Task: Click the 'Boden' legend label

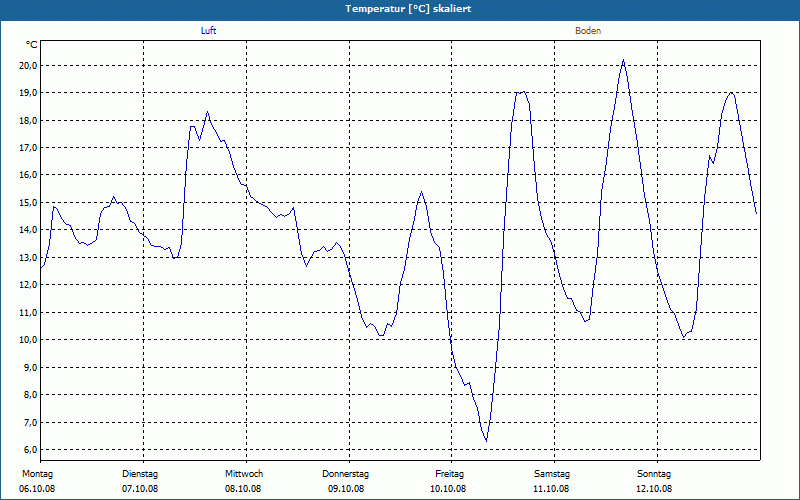Action: point(588,31)
